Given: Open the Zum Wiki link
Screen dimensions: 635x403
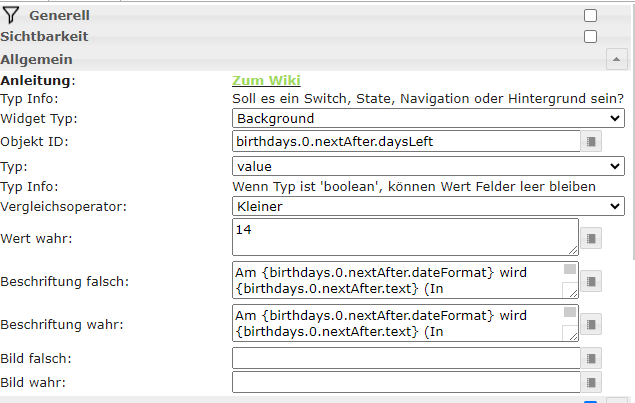Looking at the screenshot, I should tap(266, 81).
